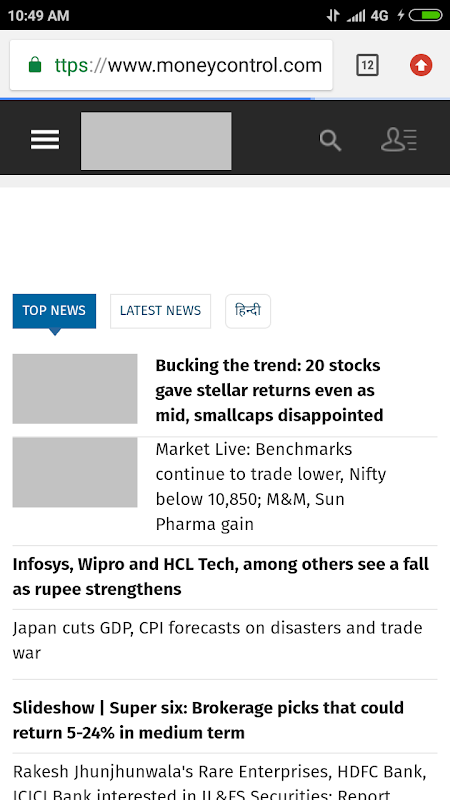Open the Market Live Benchmarks story

(271, 486)
